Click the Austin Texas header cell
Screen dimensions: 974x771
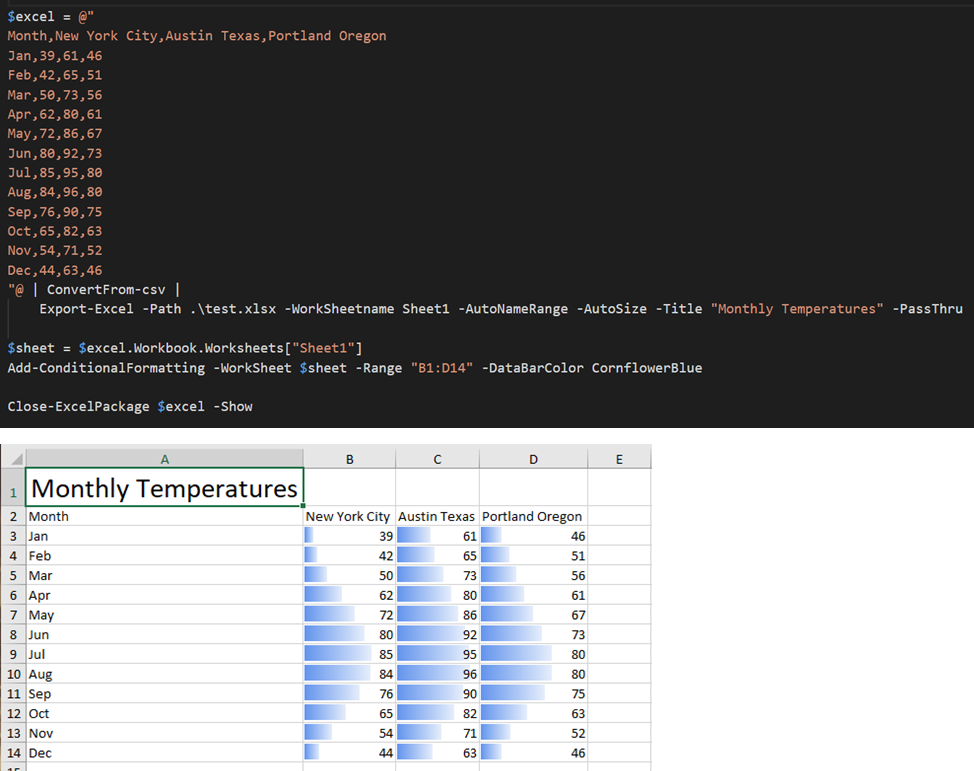[x=437, y=517]
